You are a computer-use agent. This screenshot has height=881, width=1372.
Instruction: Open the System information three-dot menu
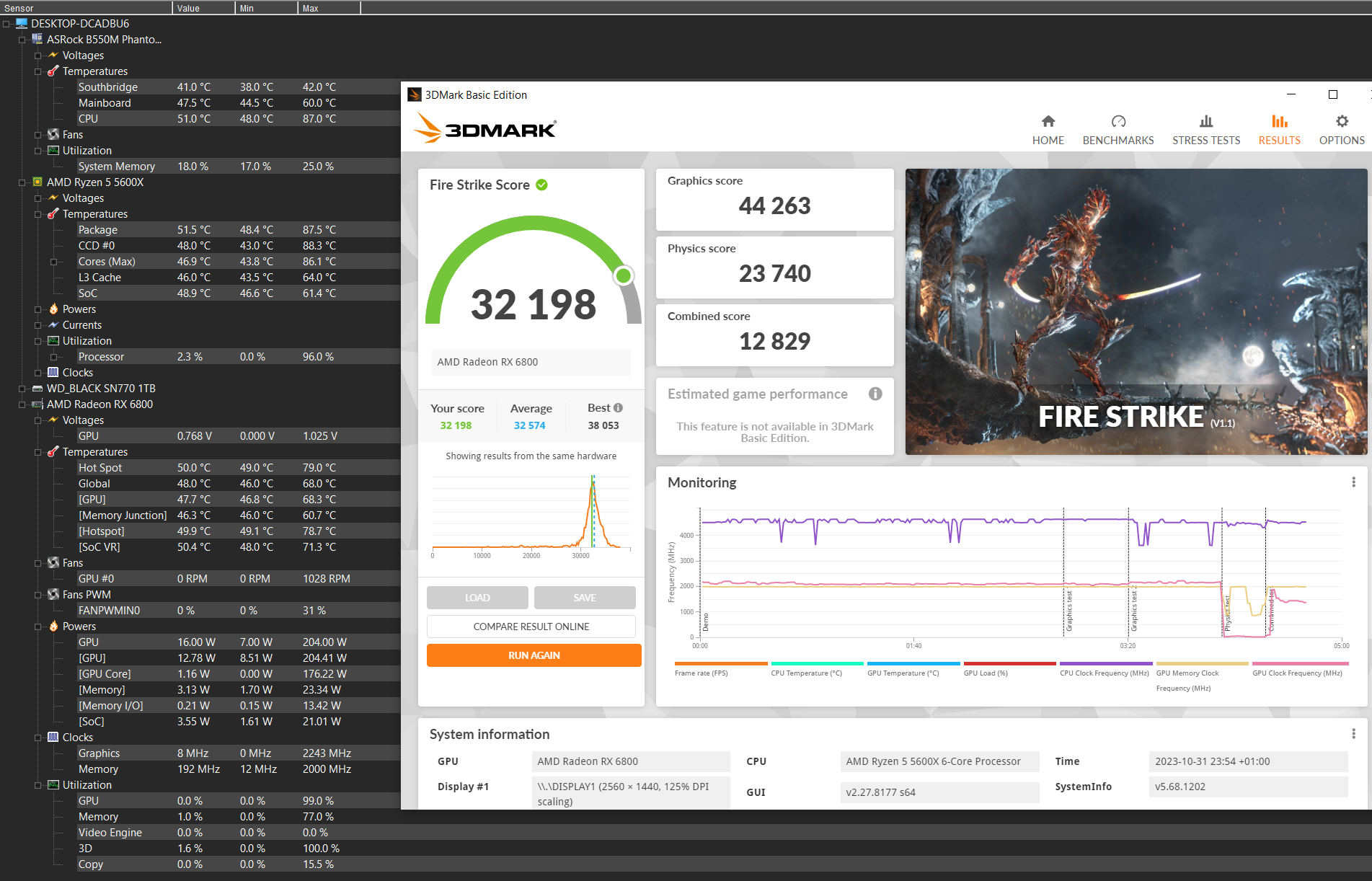coord(1353,734)
